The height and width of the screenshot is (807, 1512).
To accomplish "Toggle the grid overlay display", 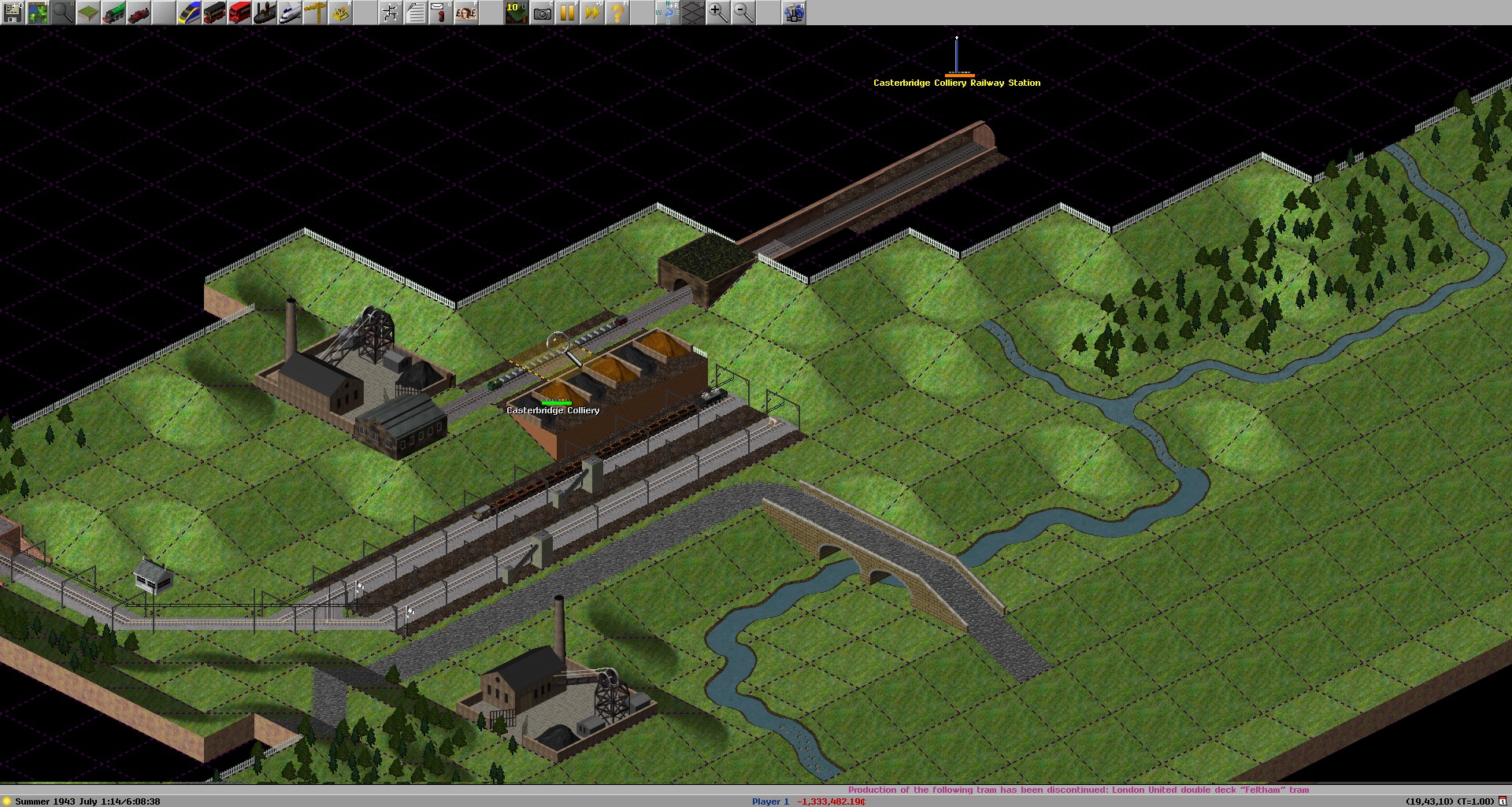I will [693, 13].
